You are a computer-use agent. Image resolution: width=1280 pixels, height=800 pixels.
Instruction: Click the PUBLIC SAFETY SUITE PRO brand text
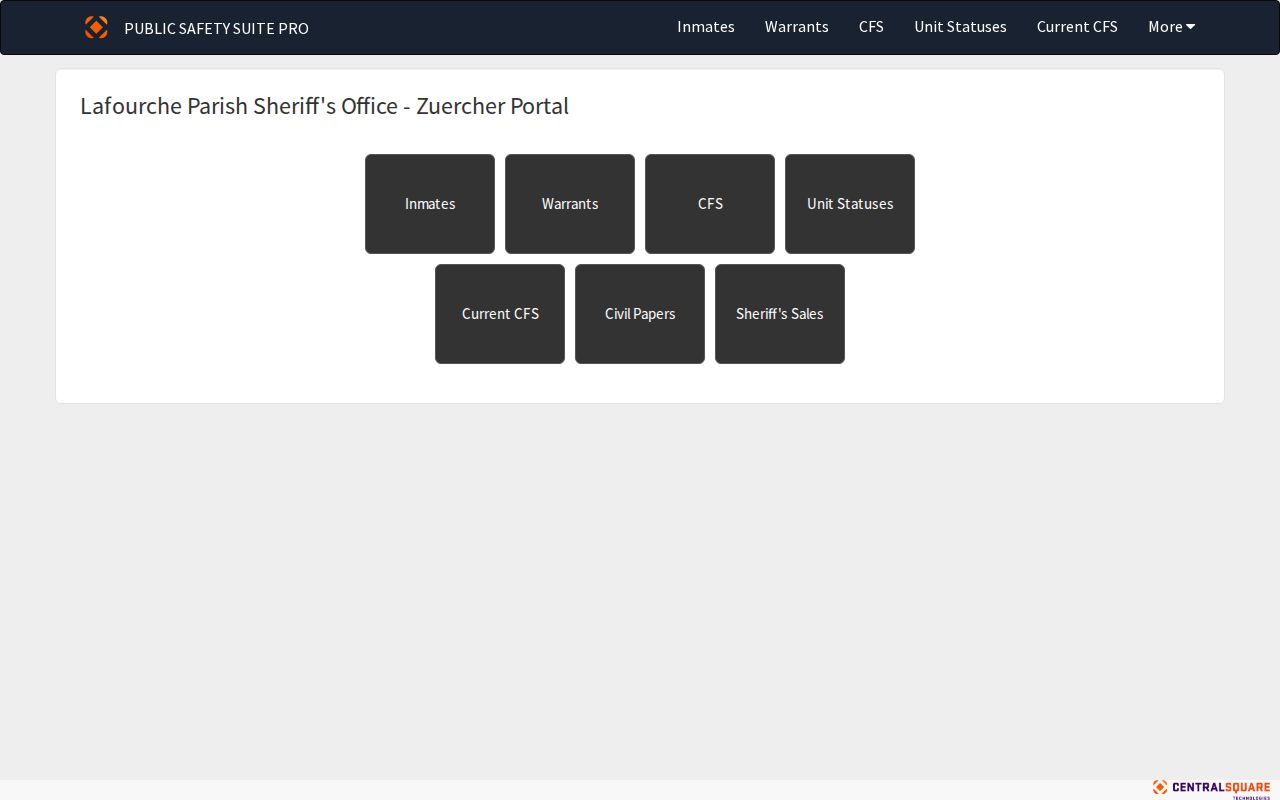[216, 28]
